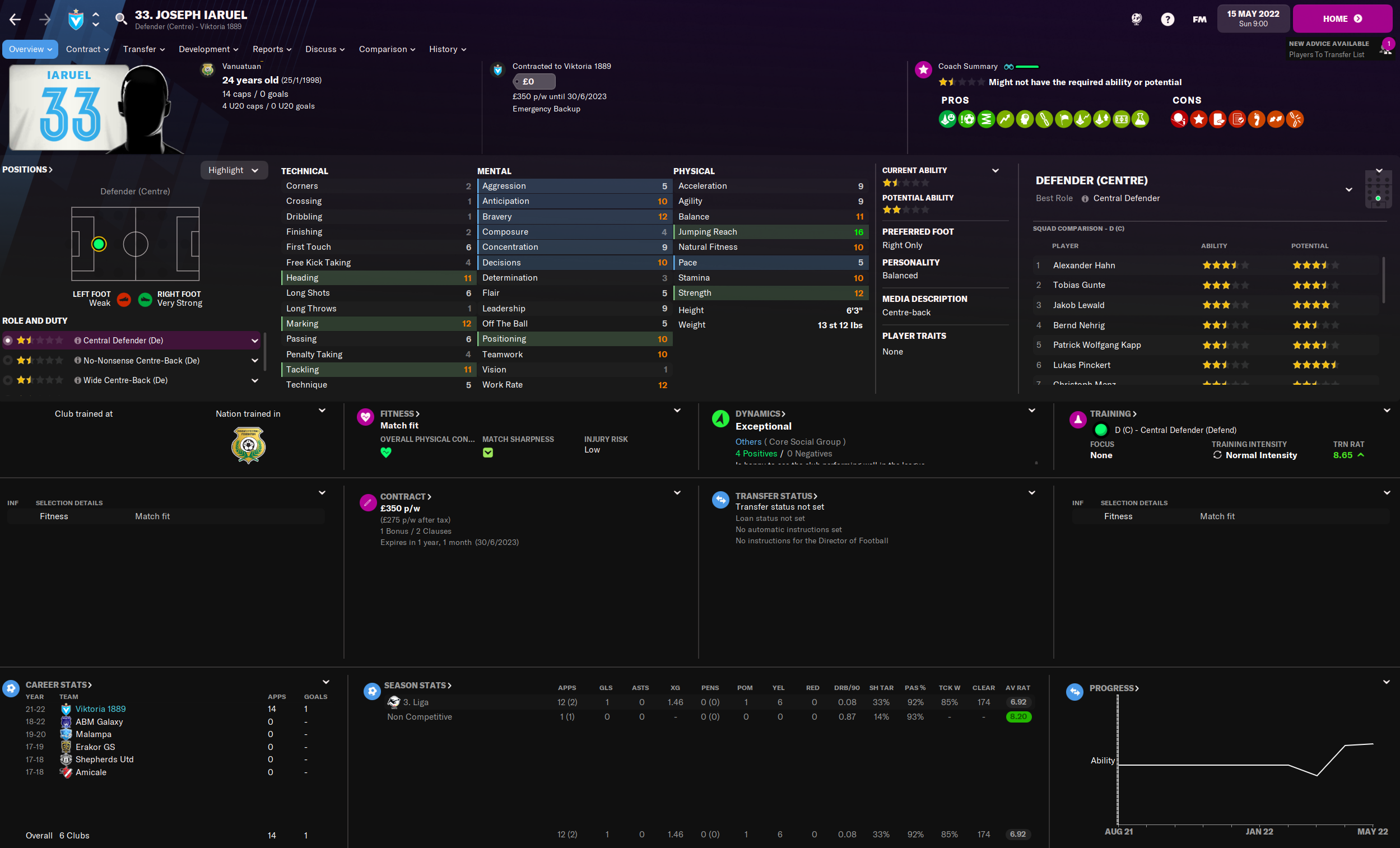Viewport: 1400px width, 848px height.
Task: Open the FM menu icon
Action: coord(1199,19)
